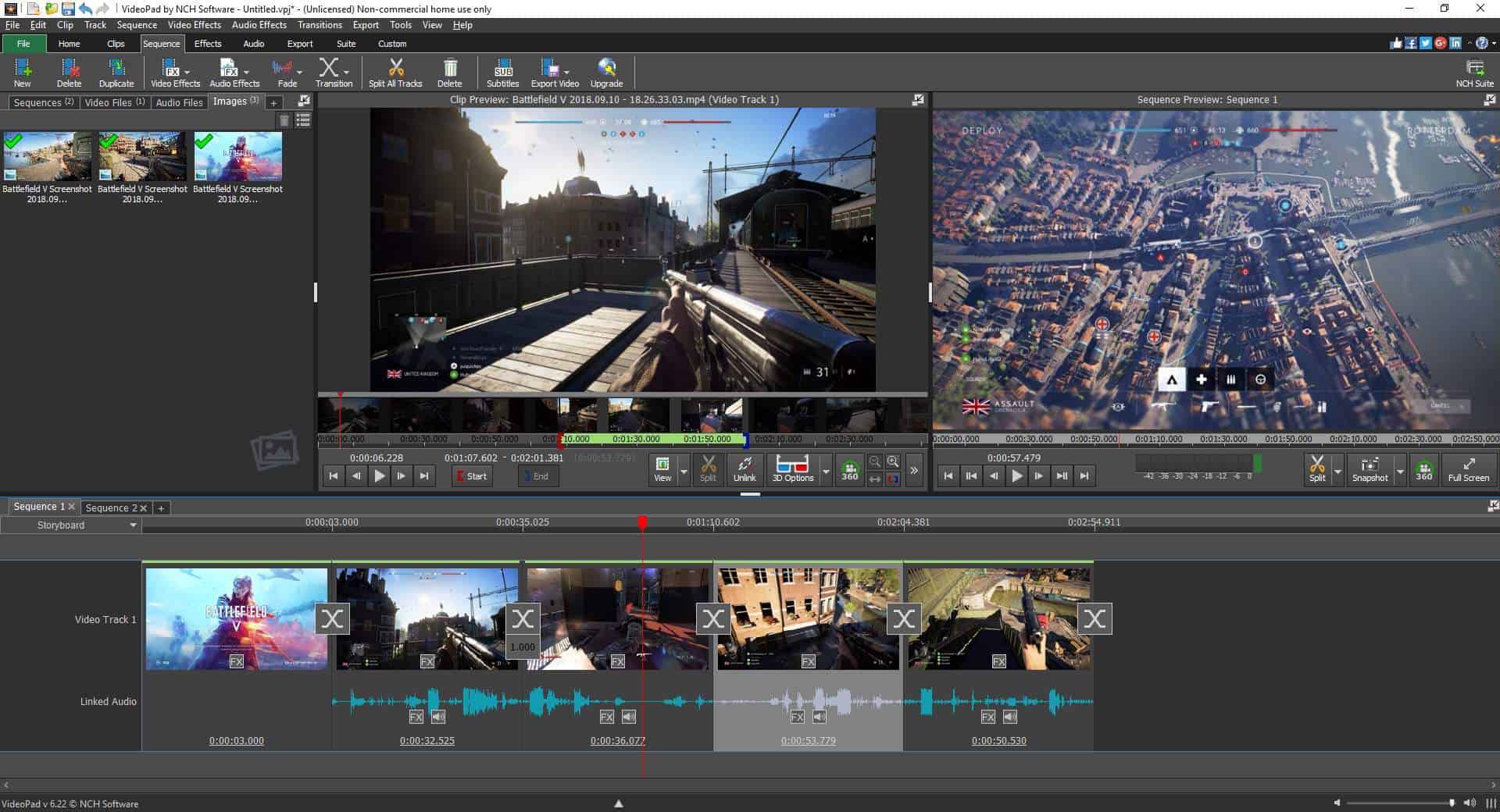This screenshot has height=812, width=1500.
Task: Toggle 360 mode in Clip Preview
Action: [x=850, y=469]
